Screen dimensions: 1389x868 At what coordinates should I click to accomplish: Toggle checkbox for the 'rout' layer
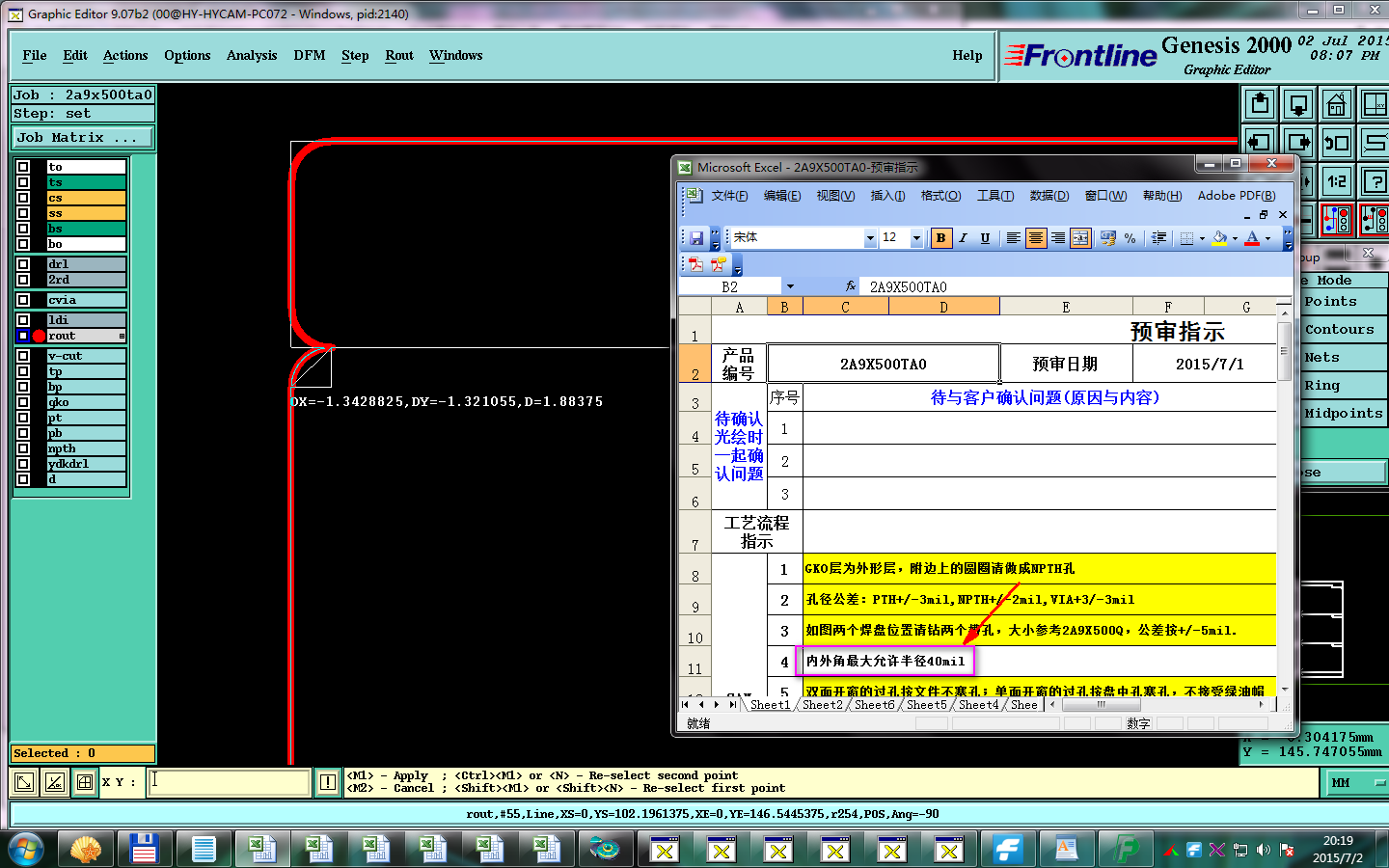[23, 336]
